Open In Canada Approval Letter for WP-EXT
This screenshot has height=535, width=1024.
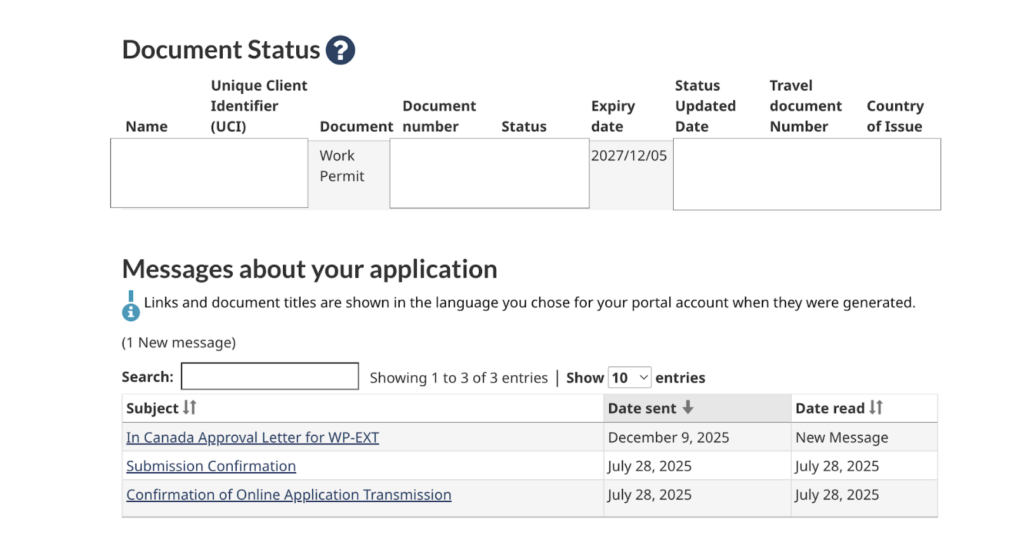(x=252, y=437)
